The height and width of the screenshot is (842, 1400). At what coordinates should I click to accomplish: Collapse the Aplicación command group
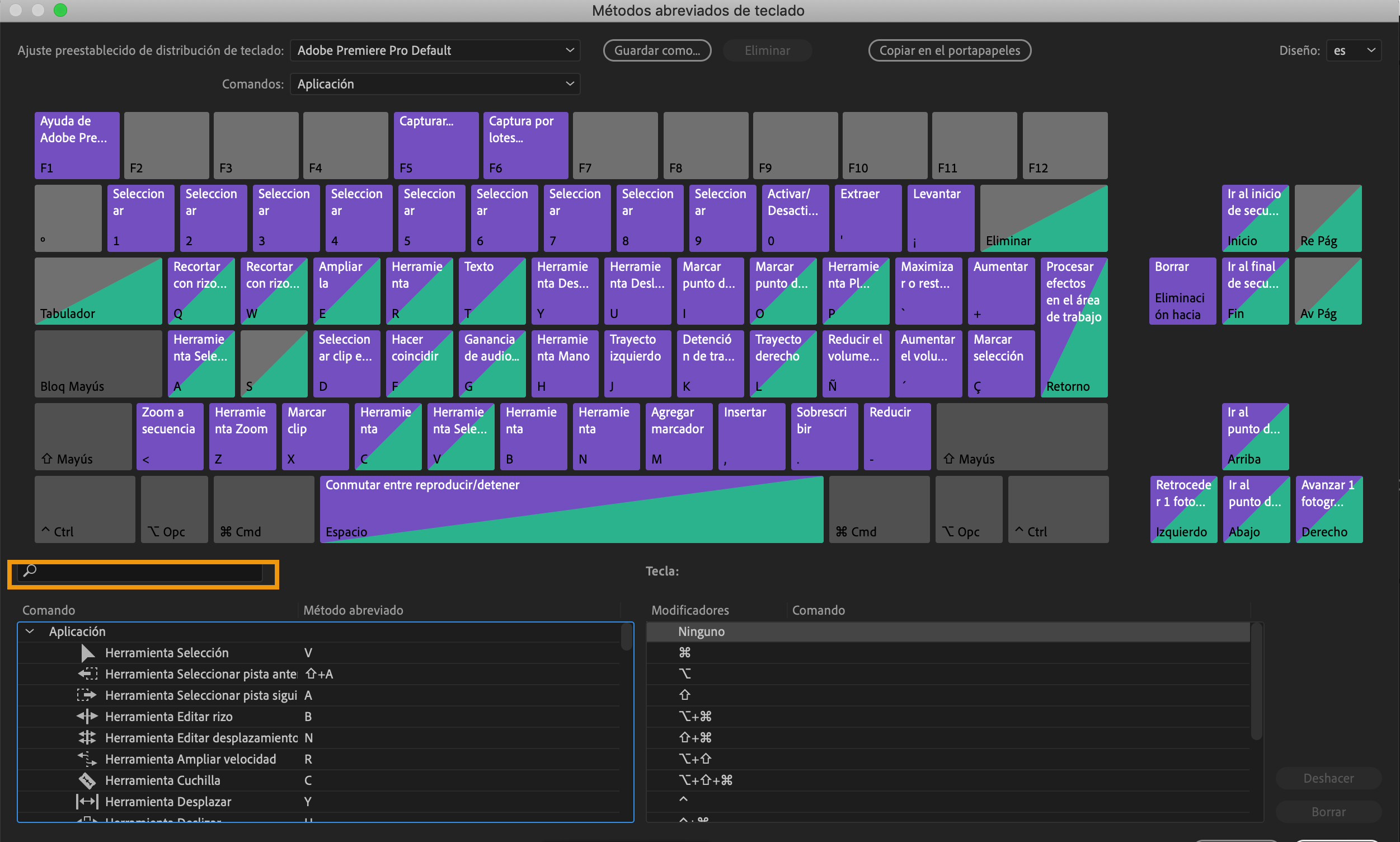pos(30,631)
